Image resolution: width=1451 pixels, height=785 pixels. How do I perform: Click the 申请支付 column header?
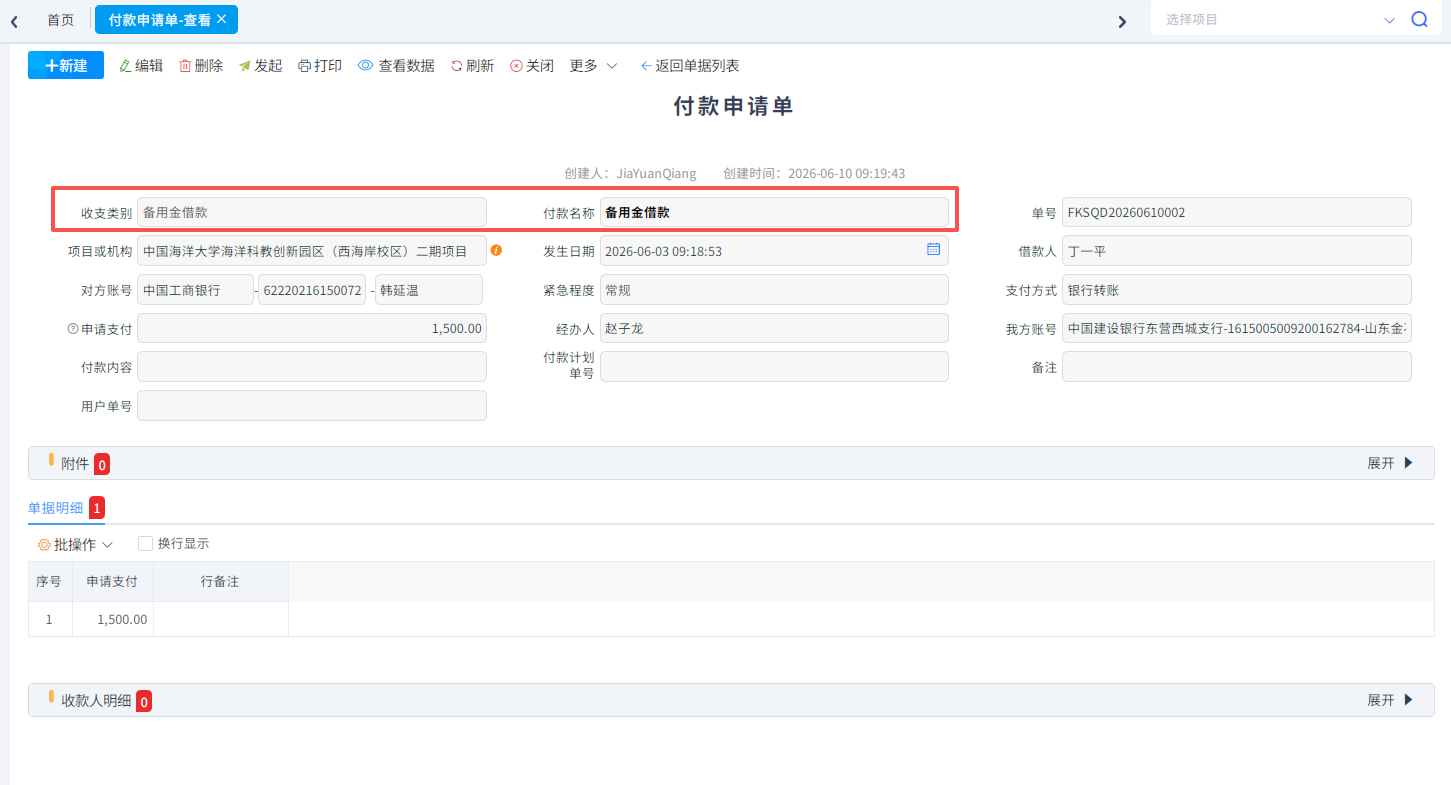pos(112,581)
